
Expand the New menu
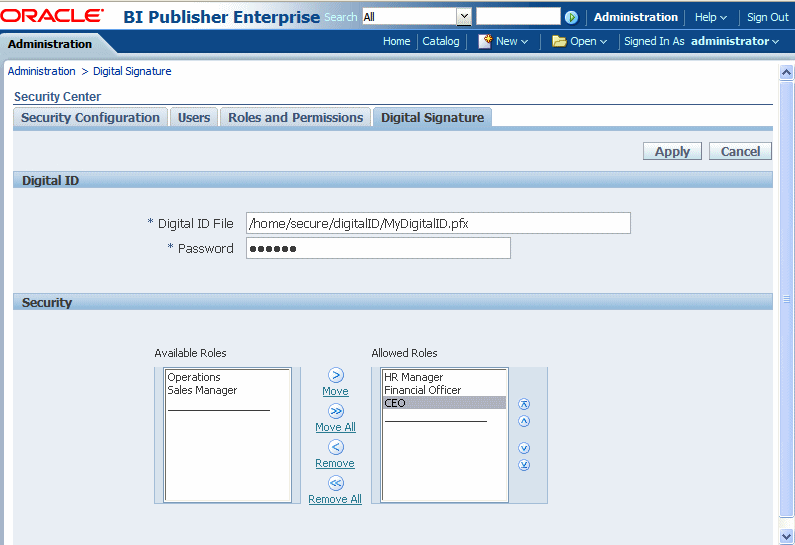(512, 42)
